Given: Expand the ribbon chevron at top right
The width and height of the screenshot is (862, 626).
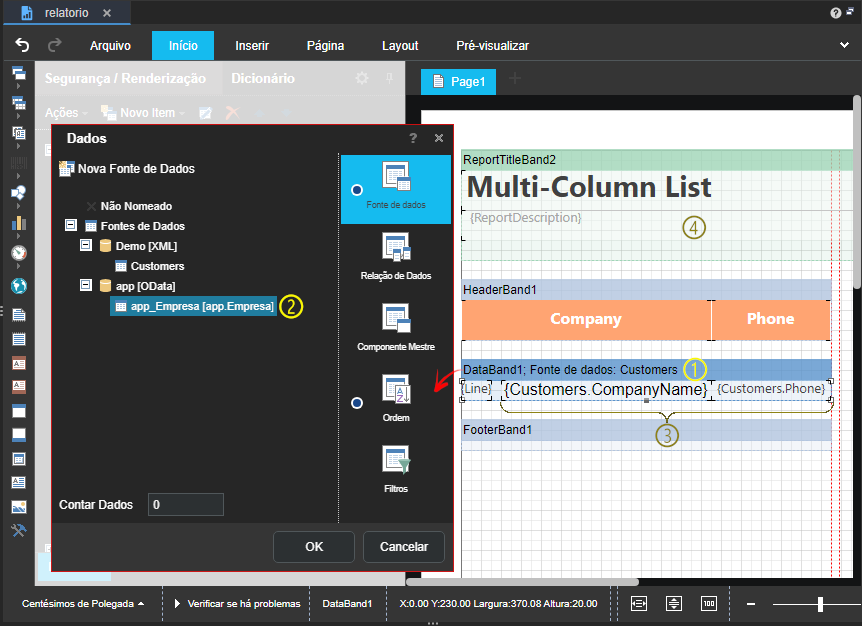Looking at the screenshot, I should click(844, 45).
